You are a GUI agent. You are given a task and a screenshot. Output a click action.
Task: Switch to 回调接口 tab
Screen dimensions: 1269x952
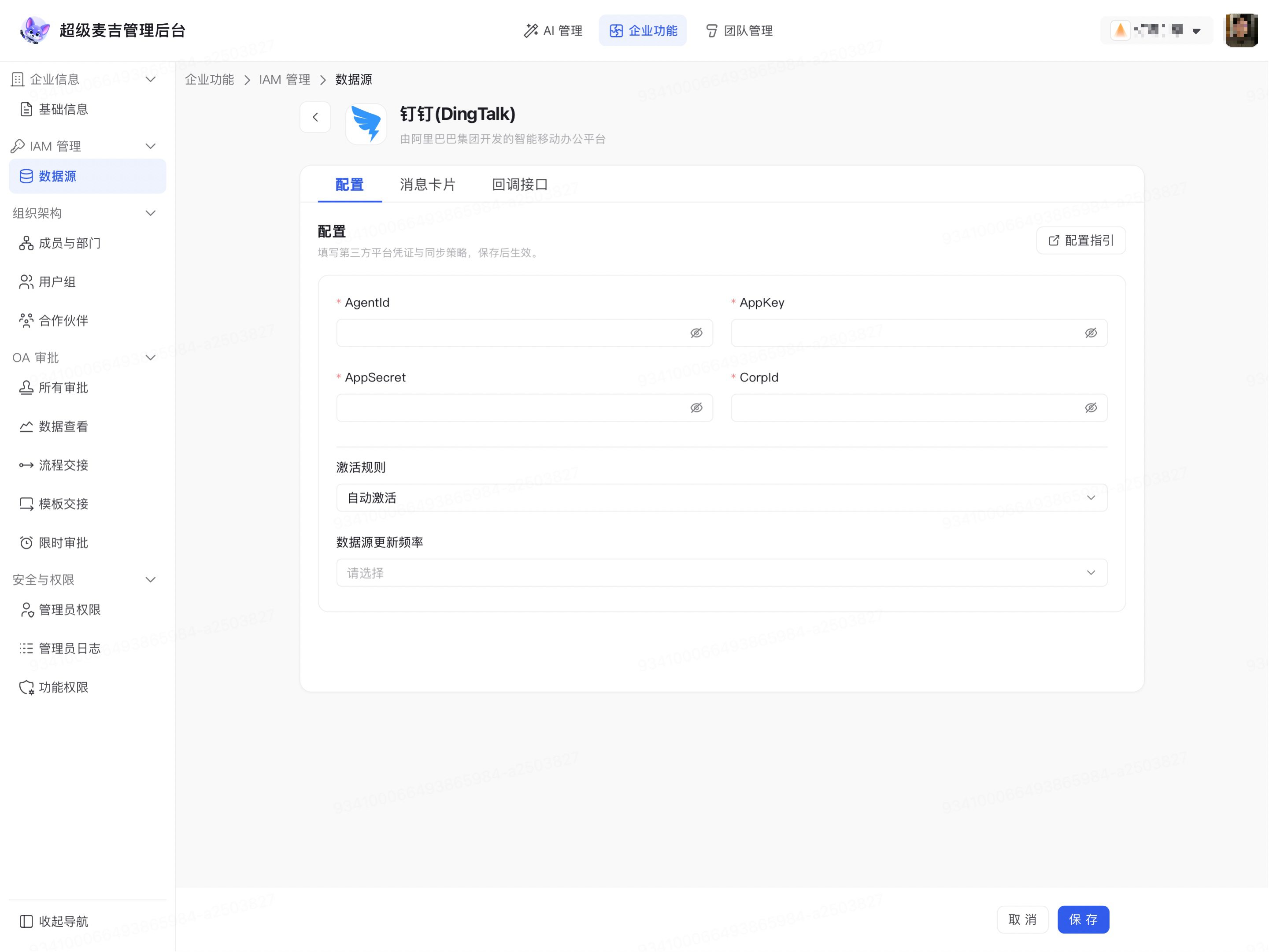520,184
